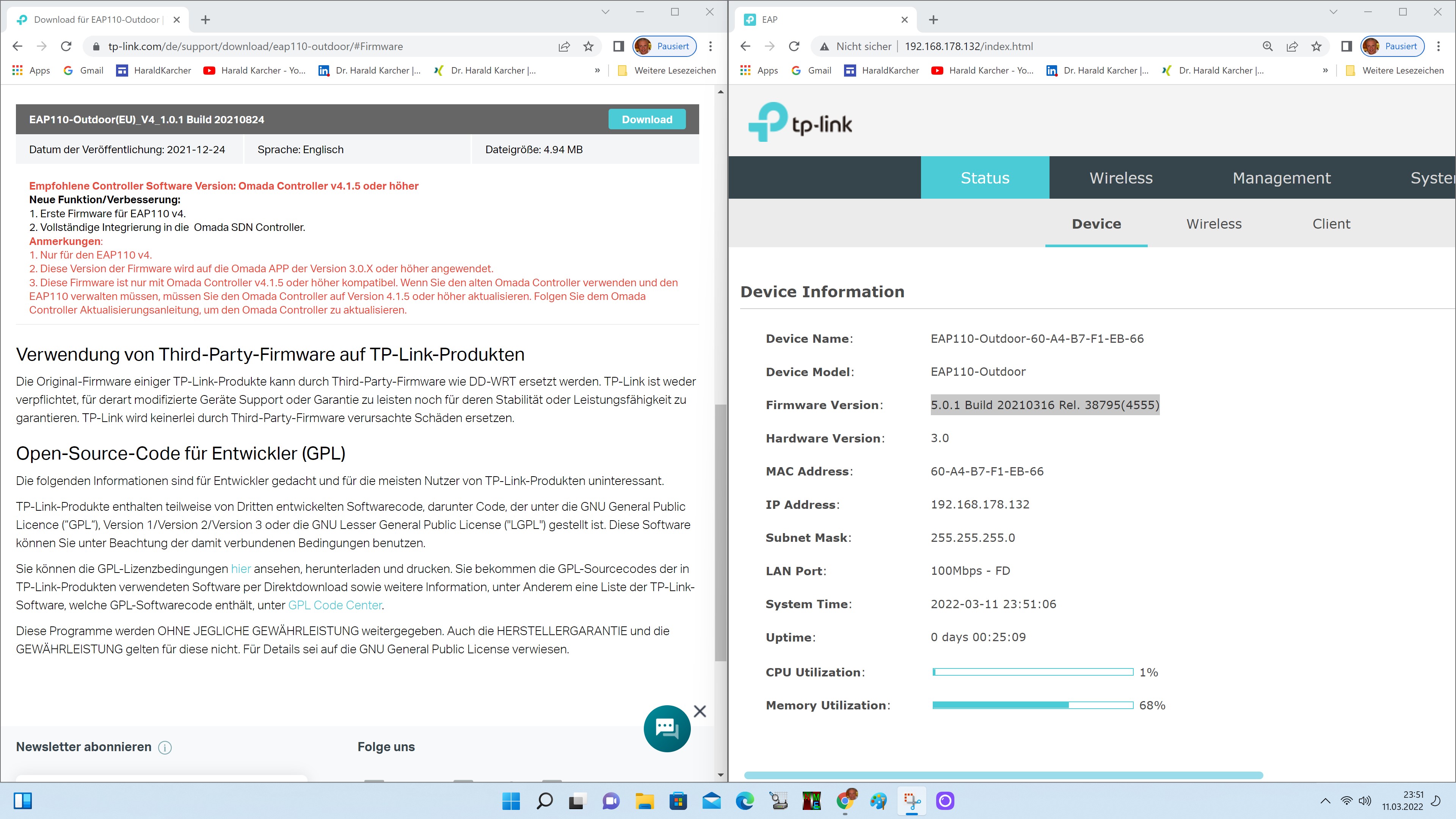The image size is (1456, 819).
Task: Reload the EAP device status page
Action: tap(794, 46)
